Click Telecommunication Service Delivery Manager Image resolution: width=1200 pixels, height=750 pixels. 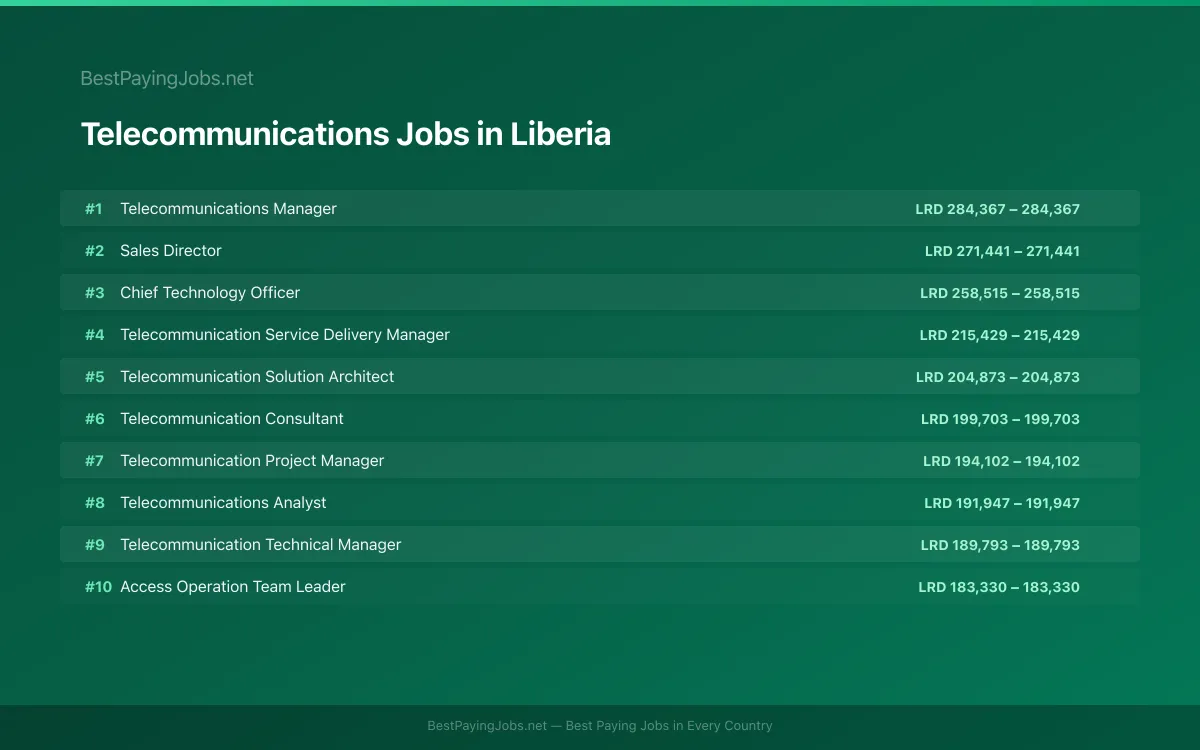click(x=285, y=334)
